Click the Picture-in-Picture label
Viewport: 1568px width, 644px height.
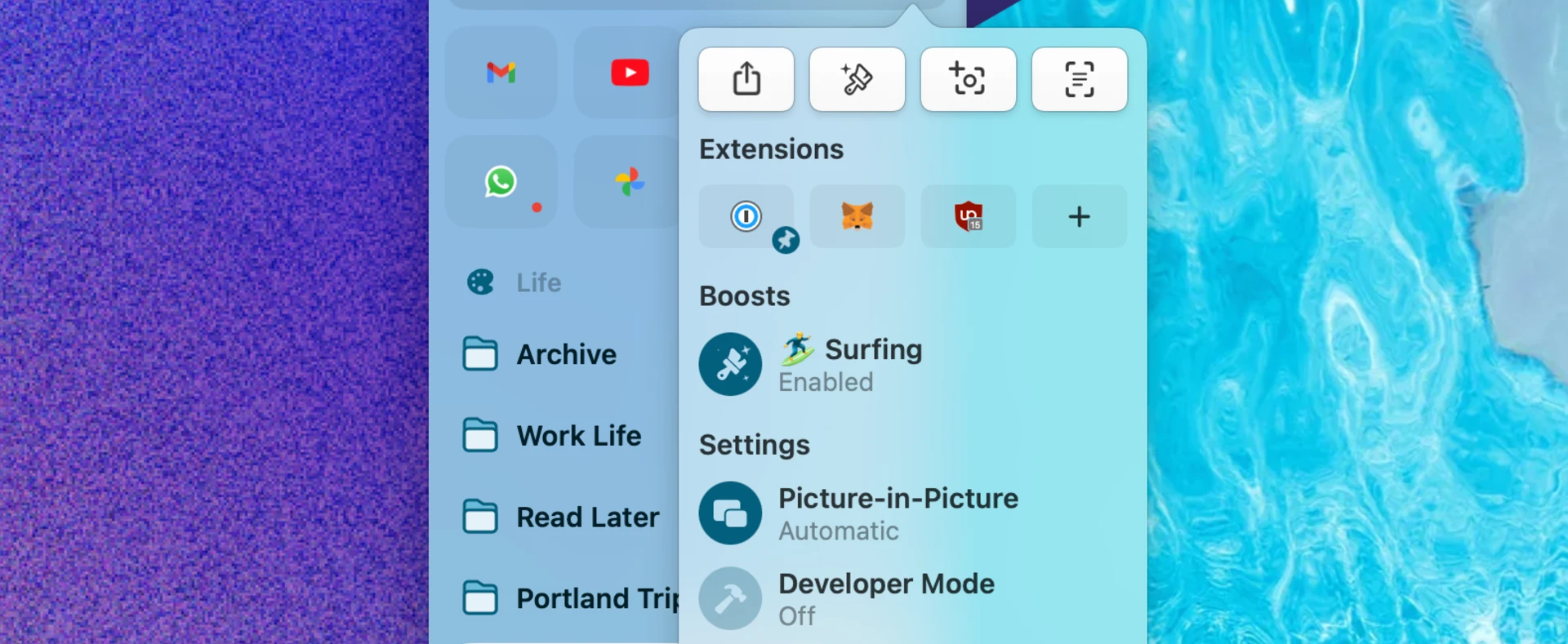pos(898,498)
